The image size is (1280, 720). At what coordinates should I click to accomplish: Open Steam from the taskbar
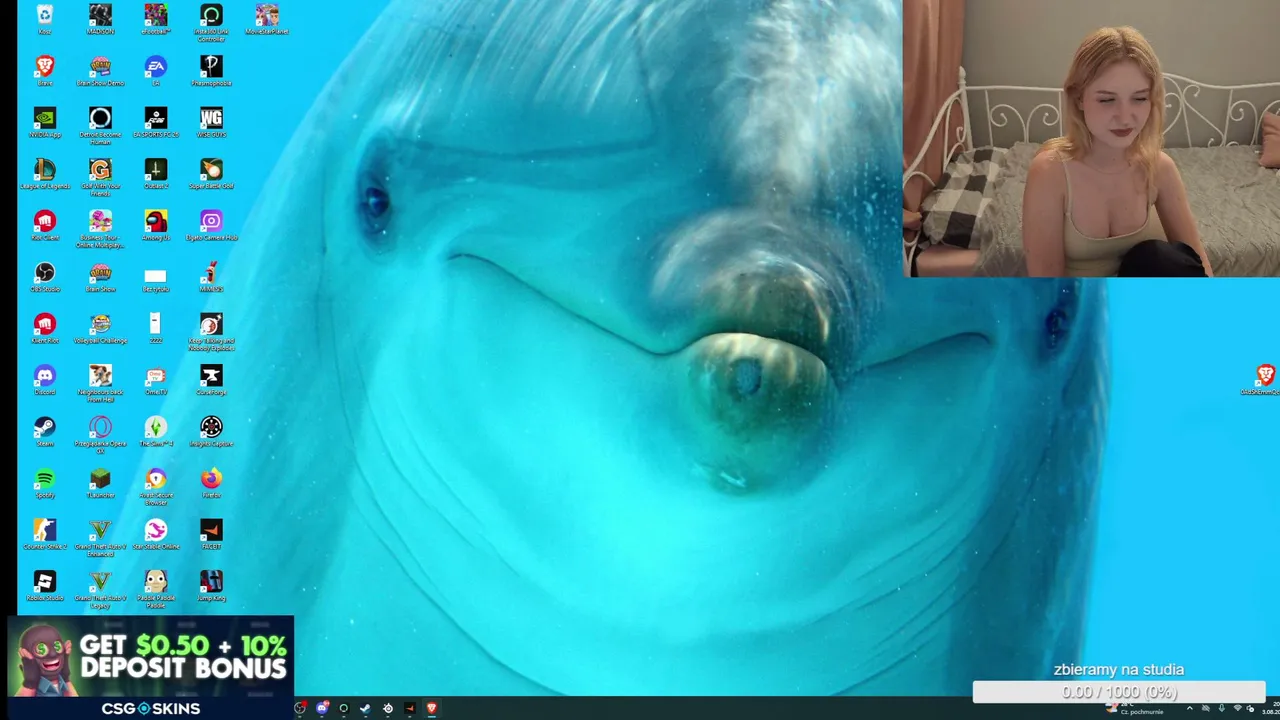click(x=365, y=708)
